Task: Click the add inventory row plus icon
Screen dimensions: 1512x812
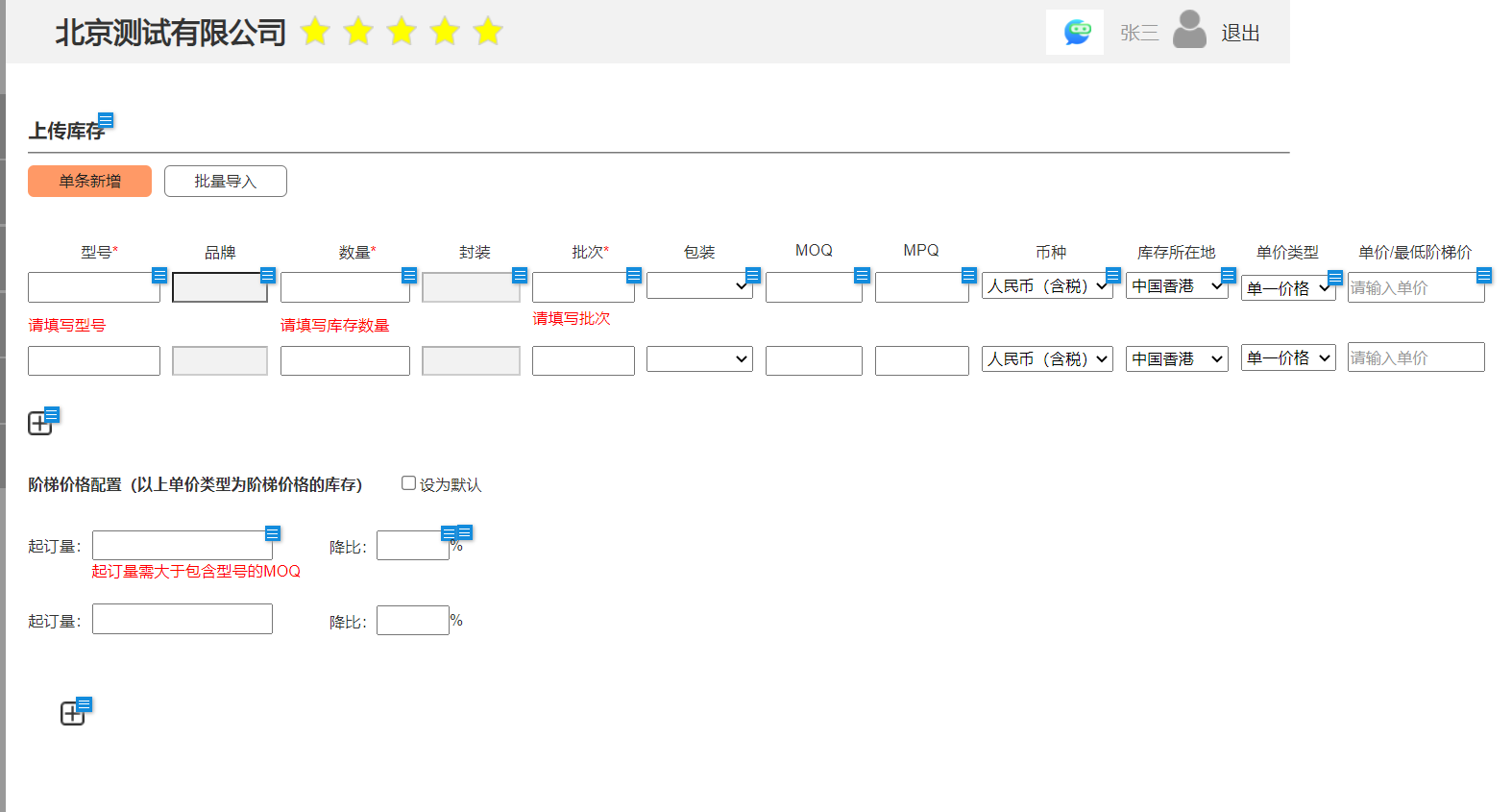Action: coord(39,424)
